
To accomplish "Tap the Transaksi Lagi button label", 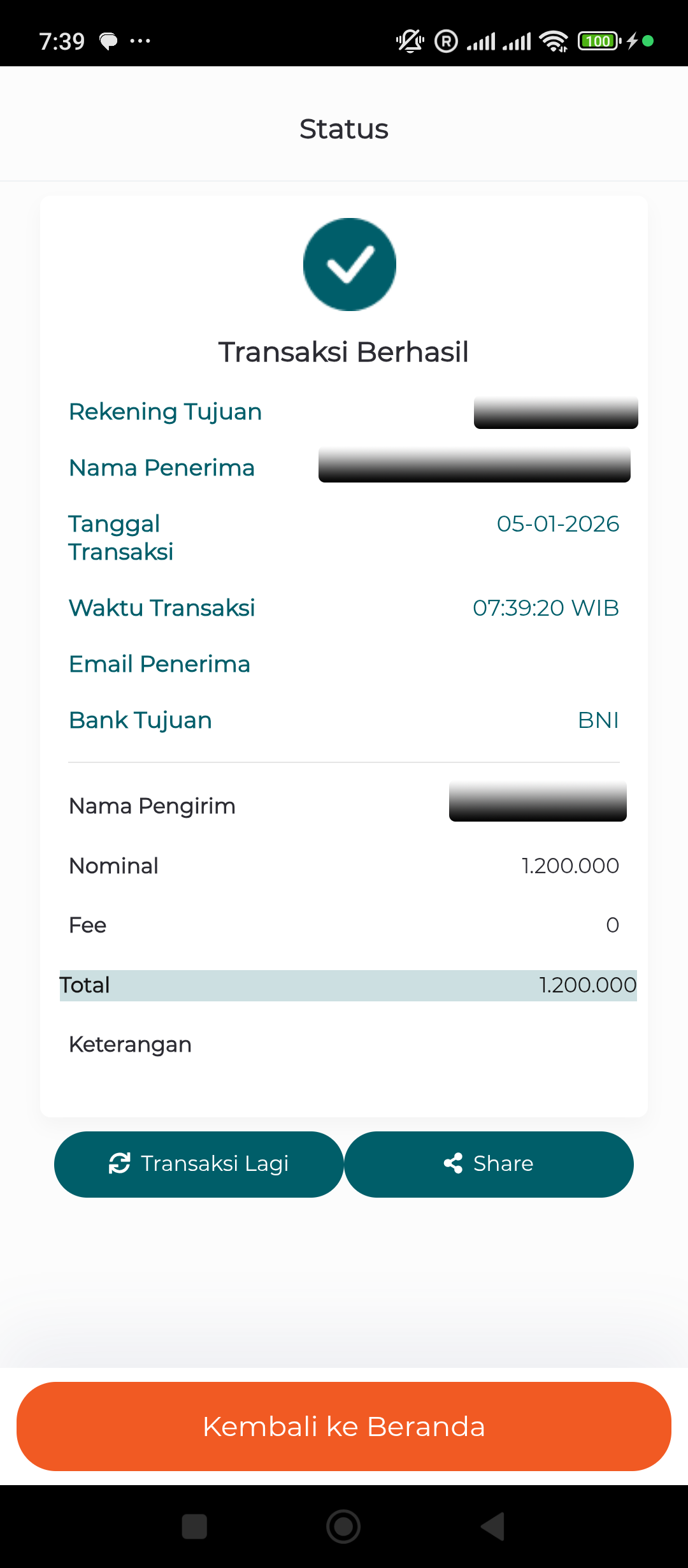I will click(x=215, y=1163).
